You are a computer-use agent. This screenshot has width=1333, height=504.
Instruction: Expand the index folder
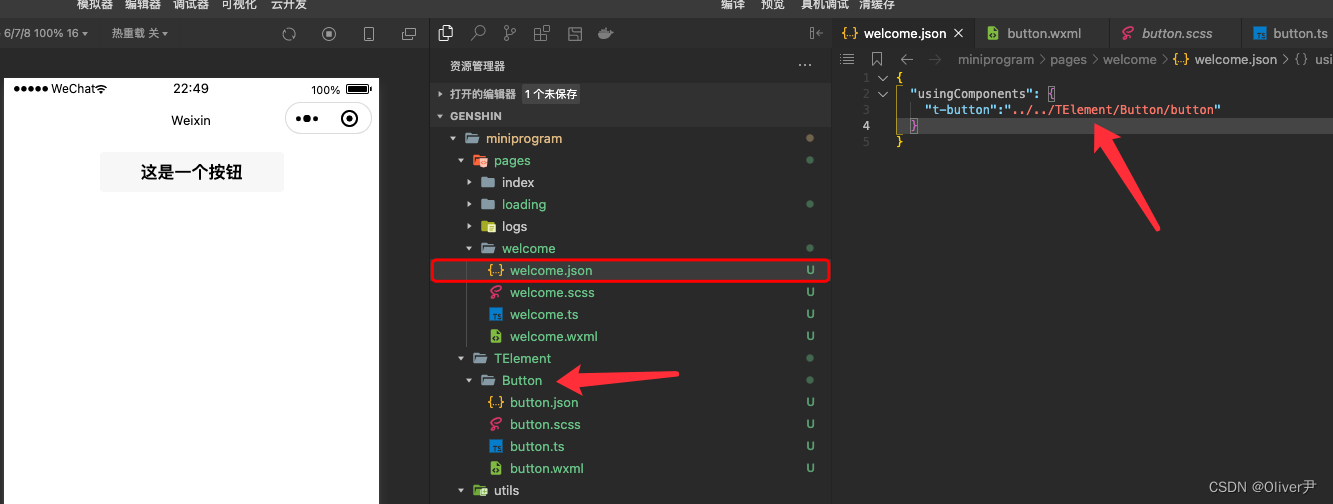tap(470, 182)
